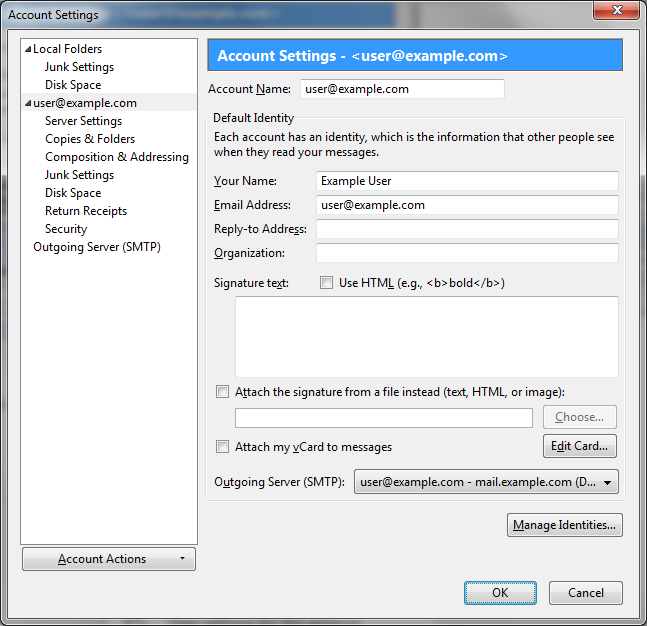647x626 pixels.
Task: Close the Account Settings window
Action: pos(617,12)
